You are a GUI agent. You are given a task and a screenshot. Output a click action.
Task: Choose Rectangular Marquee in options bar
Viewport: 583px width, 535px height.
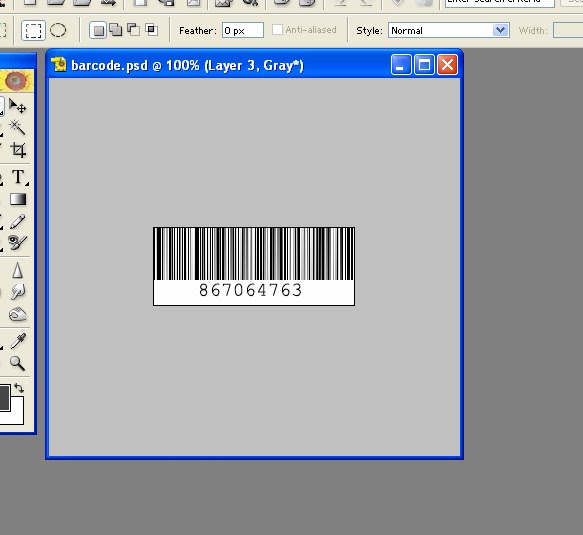(x=33, y=30)
